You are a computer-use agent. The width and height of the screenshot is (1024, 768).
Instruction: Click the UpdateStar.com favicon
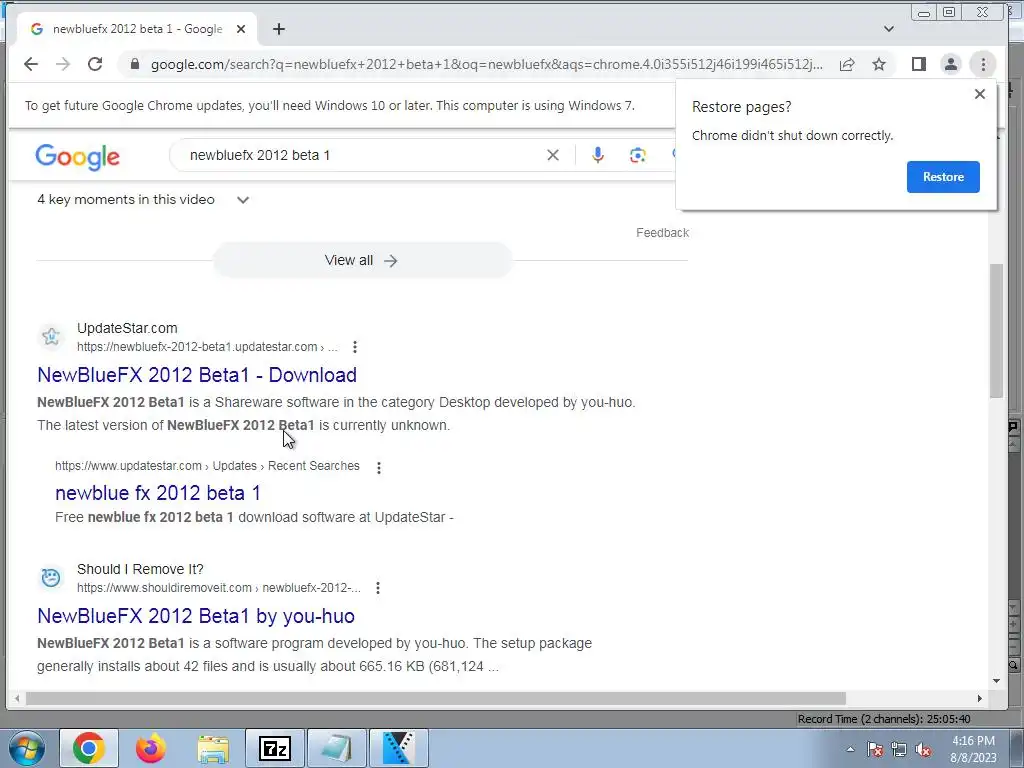click(51, 336)
